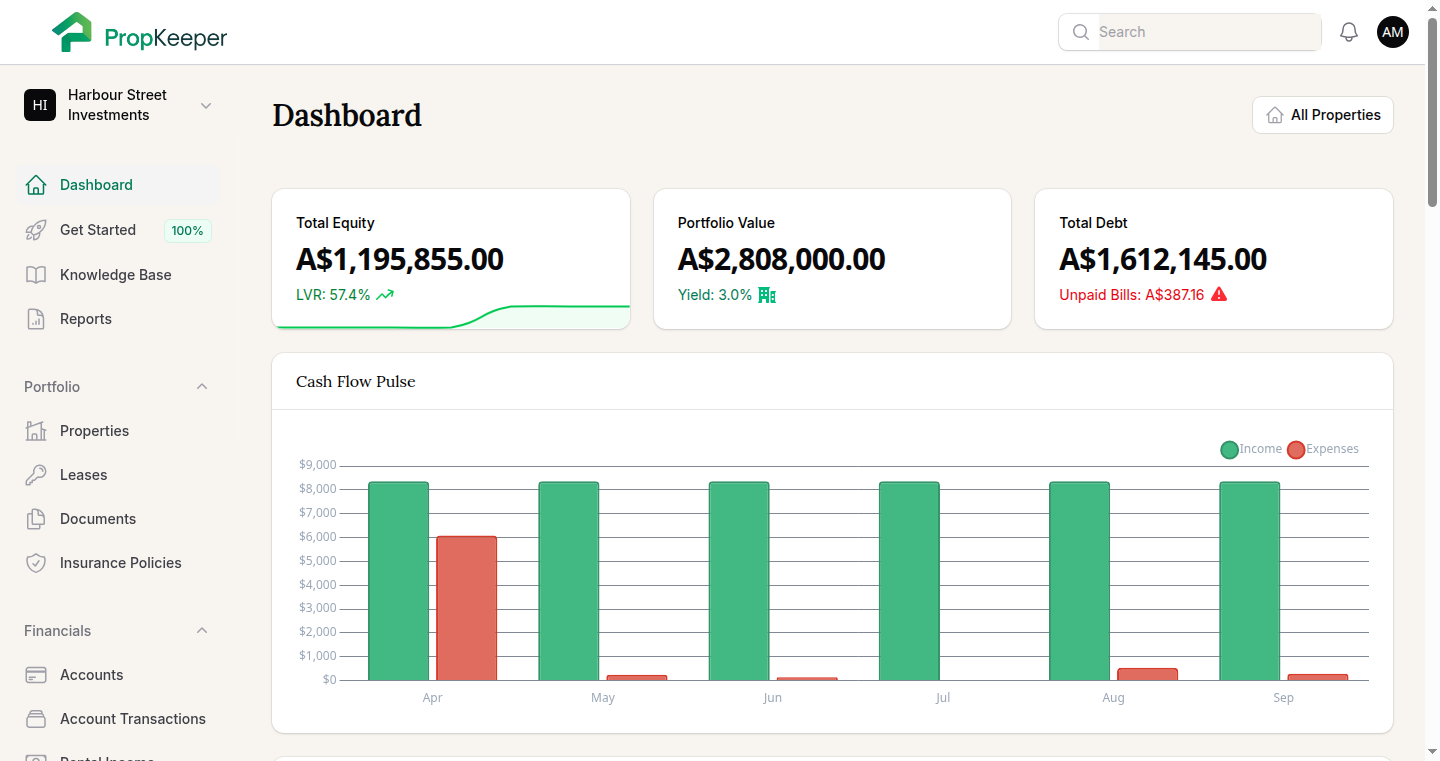Open Get Started menu item
This screenshot has height=761, width=1440.
[120, 230]
